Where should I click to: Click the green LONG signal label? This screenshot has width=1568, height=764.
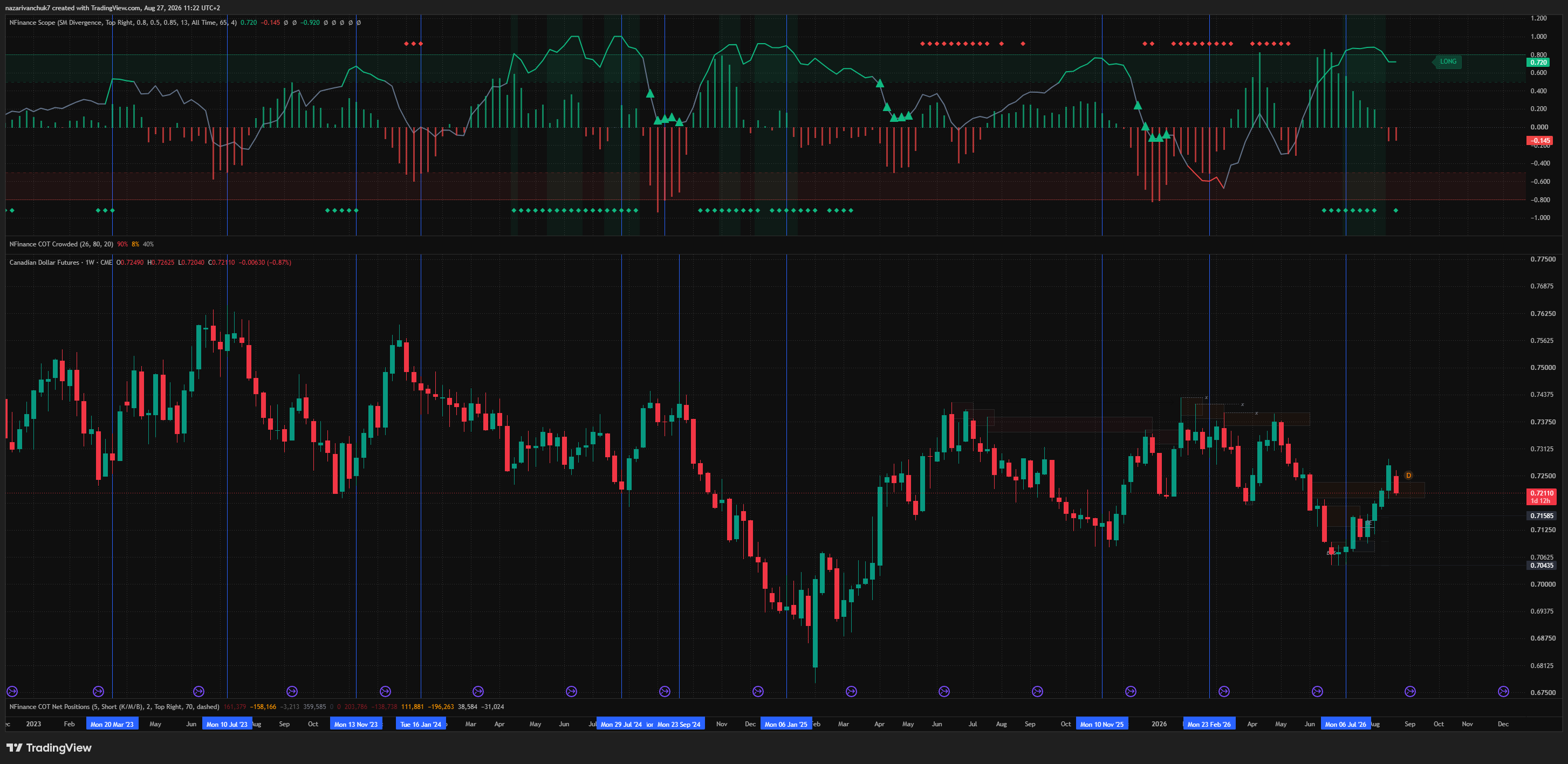tap(1447, 61)
